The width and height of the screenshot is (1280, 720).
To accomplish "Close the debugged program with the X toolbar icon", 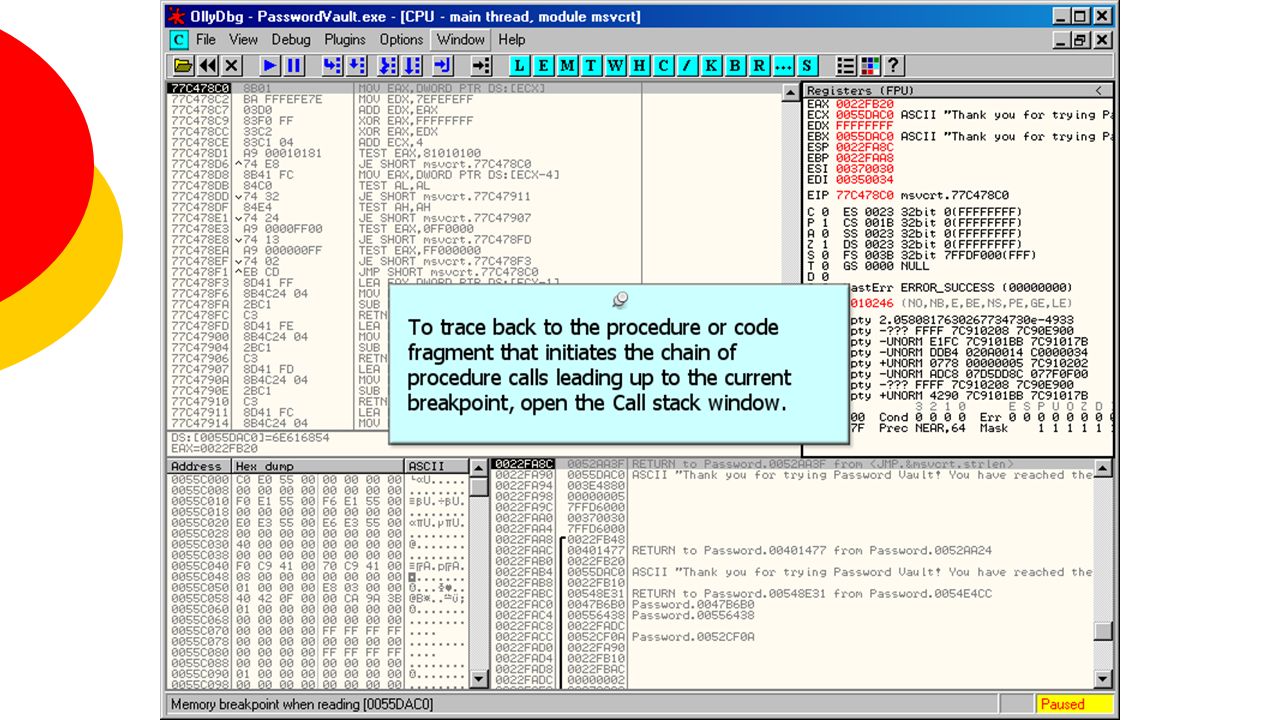I will (x=232, y=66).
